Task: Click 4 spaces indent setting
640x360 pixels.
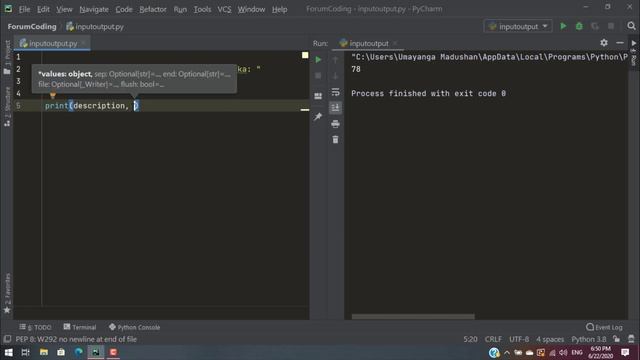Action: point(550,339)
